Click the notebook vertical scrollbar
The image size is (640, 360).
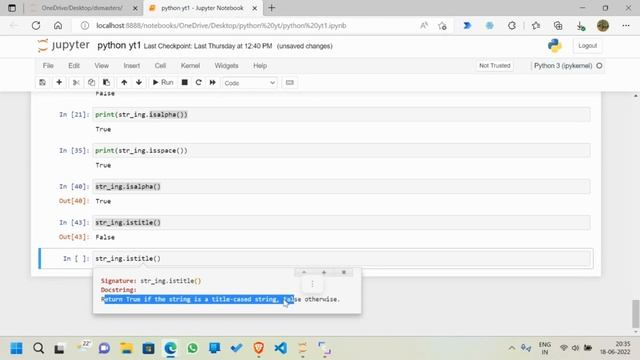pos(636,313)
